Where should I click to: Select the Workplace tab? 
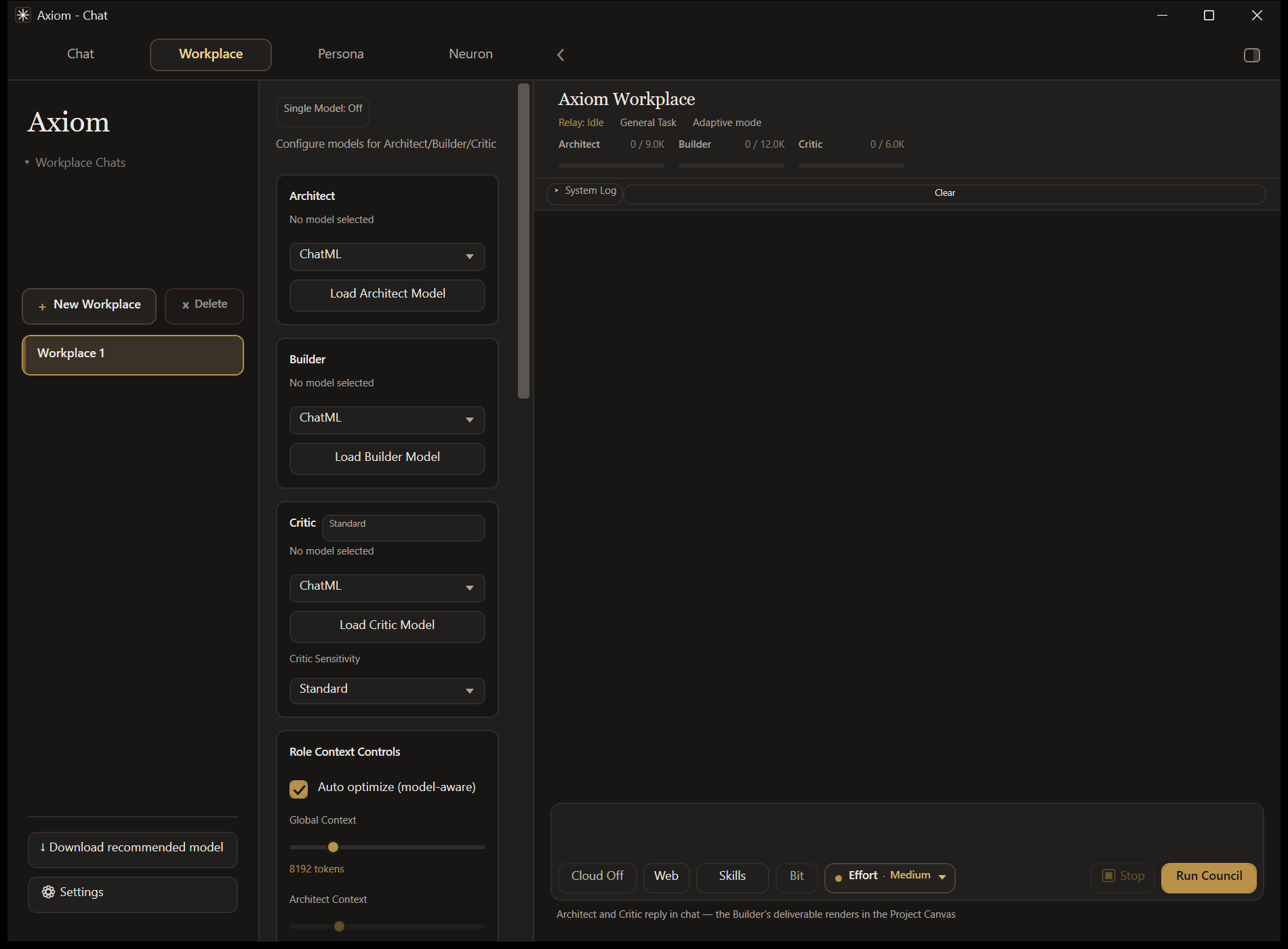tap(211, 54)
